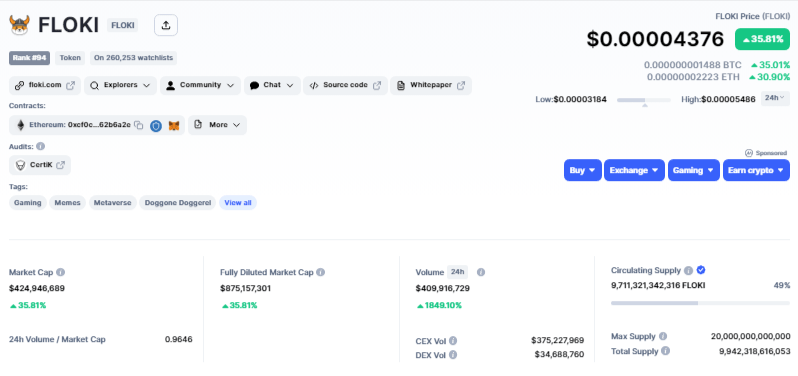Click the FLOKI ticker symbol badge
Image resolution: width=798 pixels, height=376 pixels.
point(122,25)
